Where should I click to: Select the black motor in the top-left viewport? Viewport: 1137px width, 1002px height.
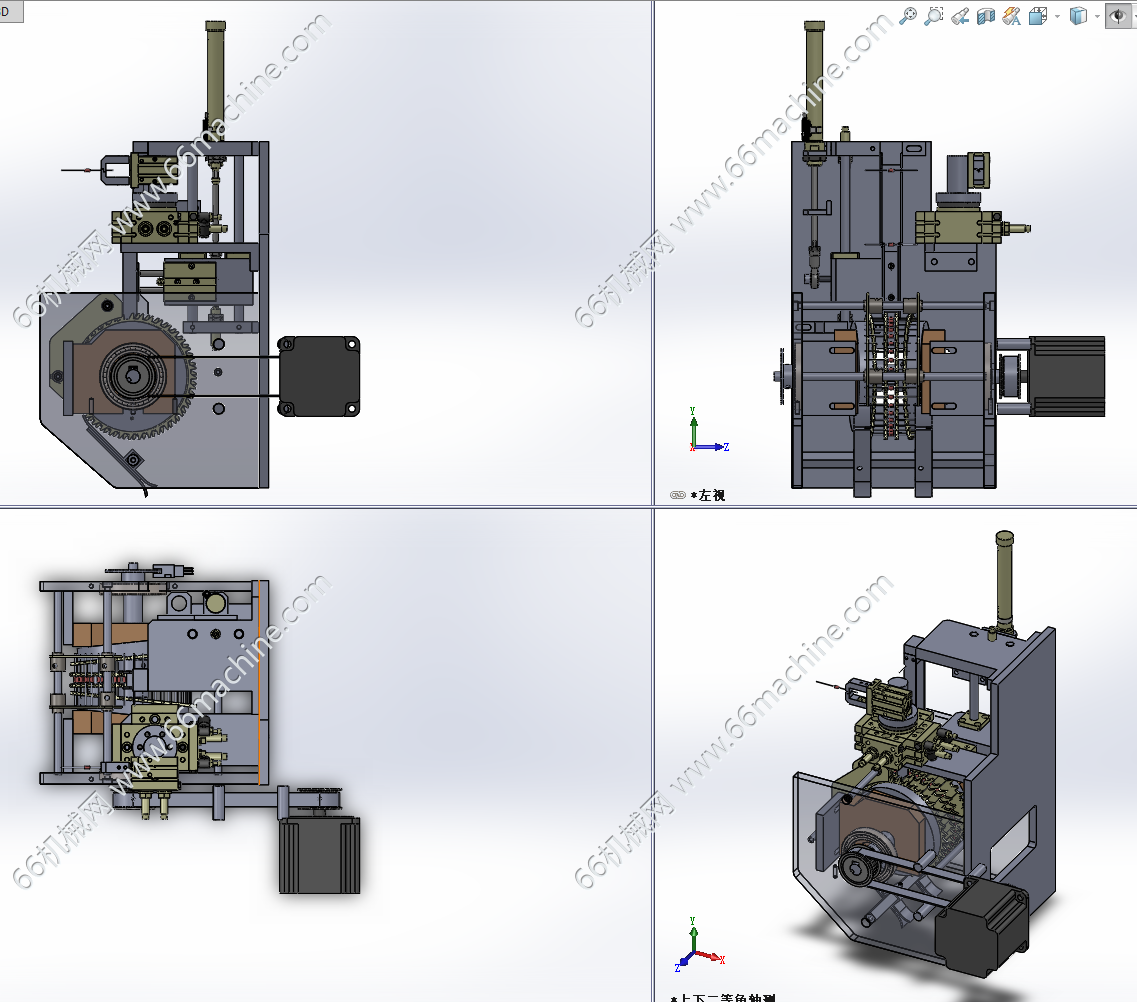point(319,376)
